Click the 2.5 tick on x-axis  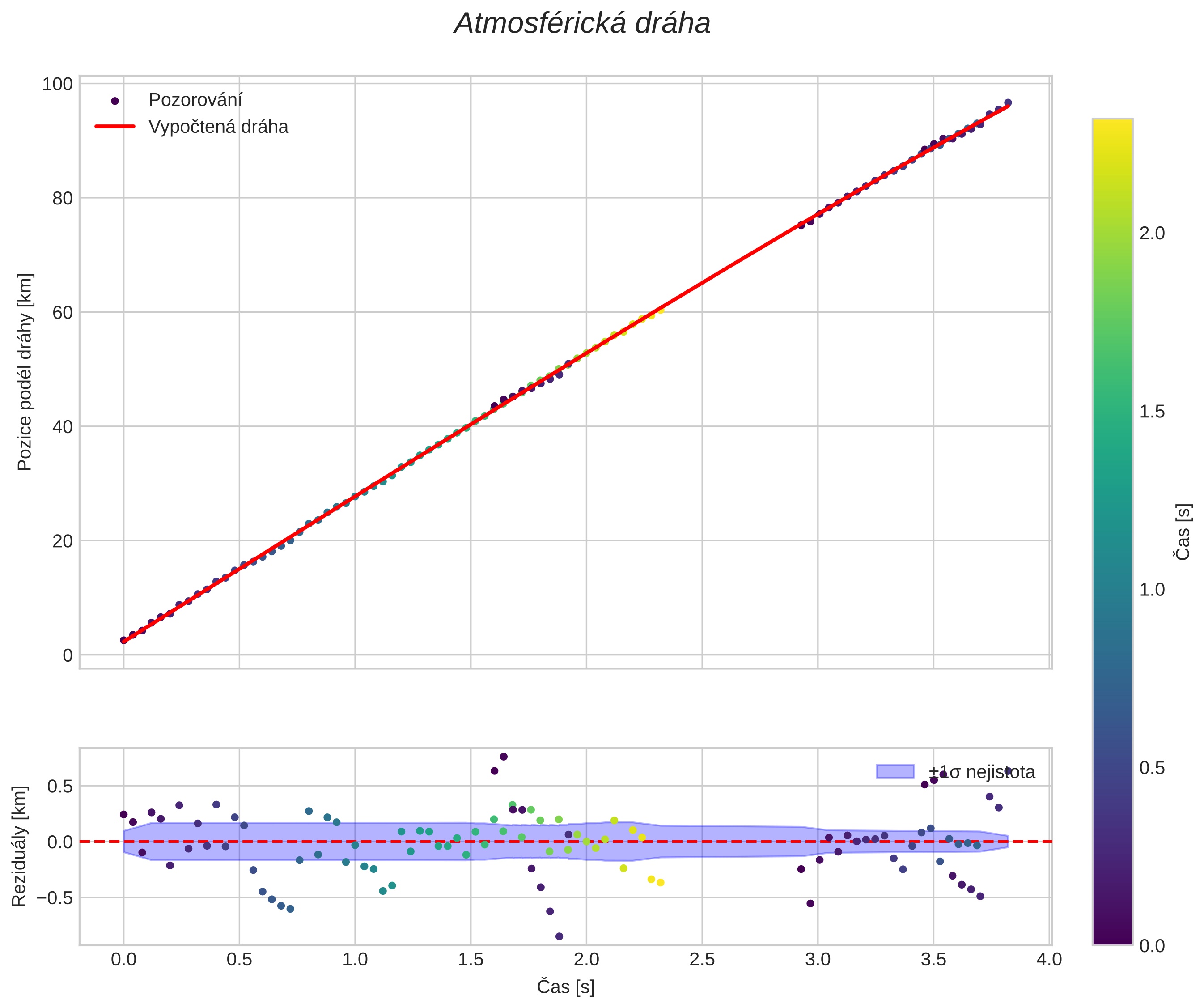tap(702, 959)
